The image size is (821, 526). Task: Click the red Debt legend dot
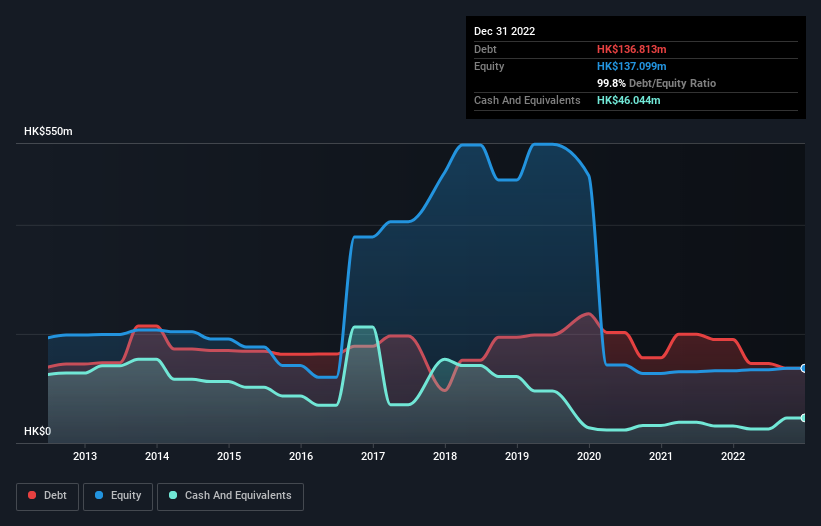pyautogui.click(x=32, y=495)
